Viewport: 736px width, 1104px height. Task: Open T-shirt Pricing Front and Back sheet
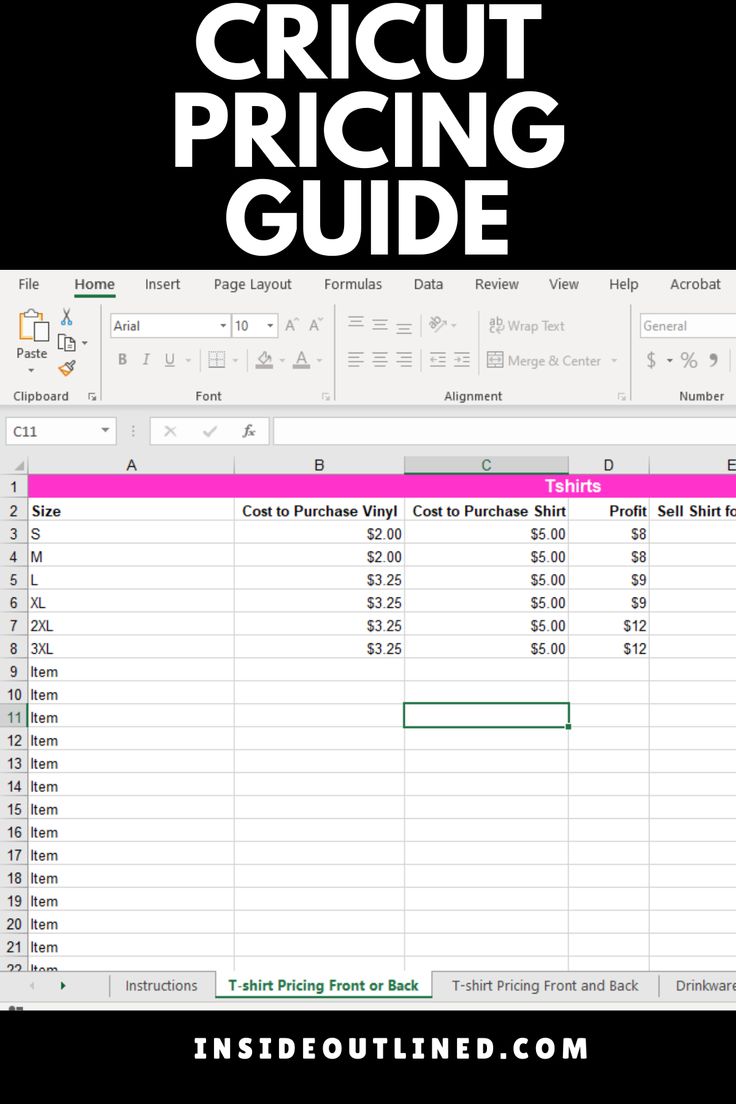(545, 985)
